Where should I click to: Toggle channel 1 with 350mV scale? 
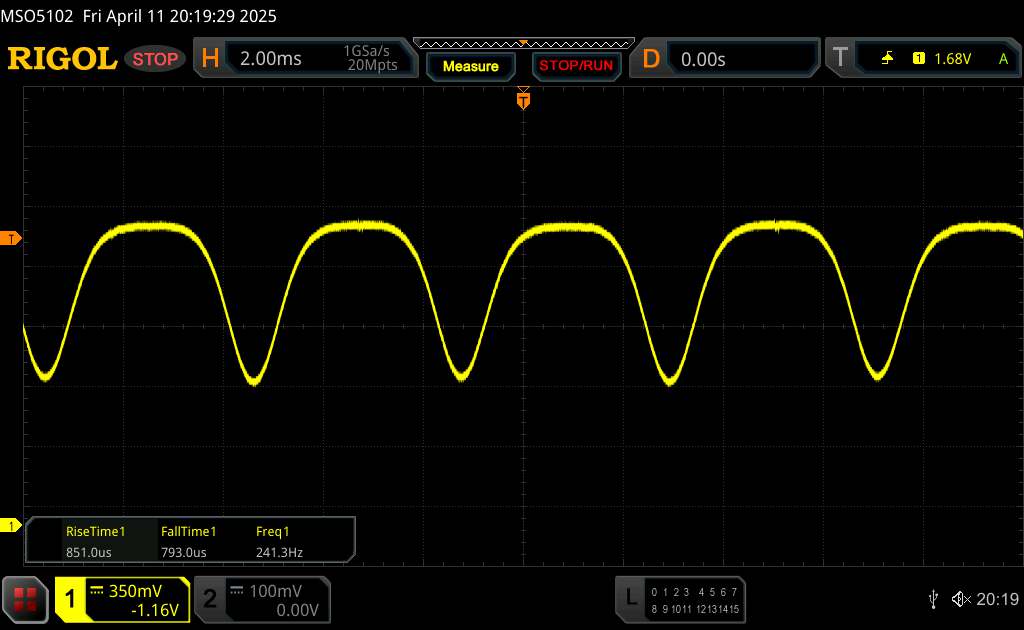122,599
